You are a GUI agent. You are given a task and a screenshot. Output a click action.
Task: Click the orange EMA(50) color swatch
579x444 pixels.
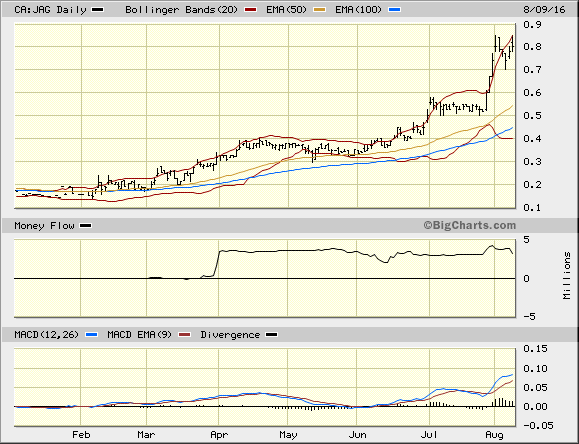coord(319,10)
